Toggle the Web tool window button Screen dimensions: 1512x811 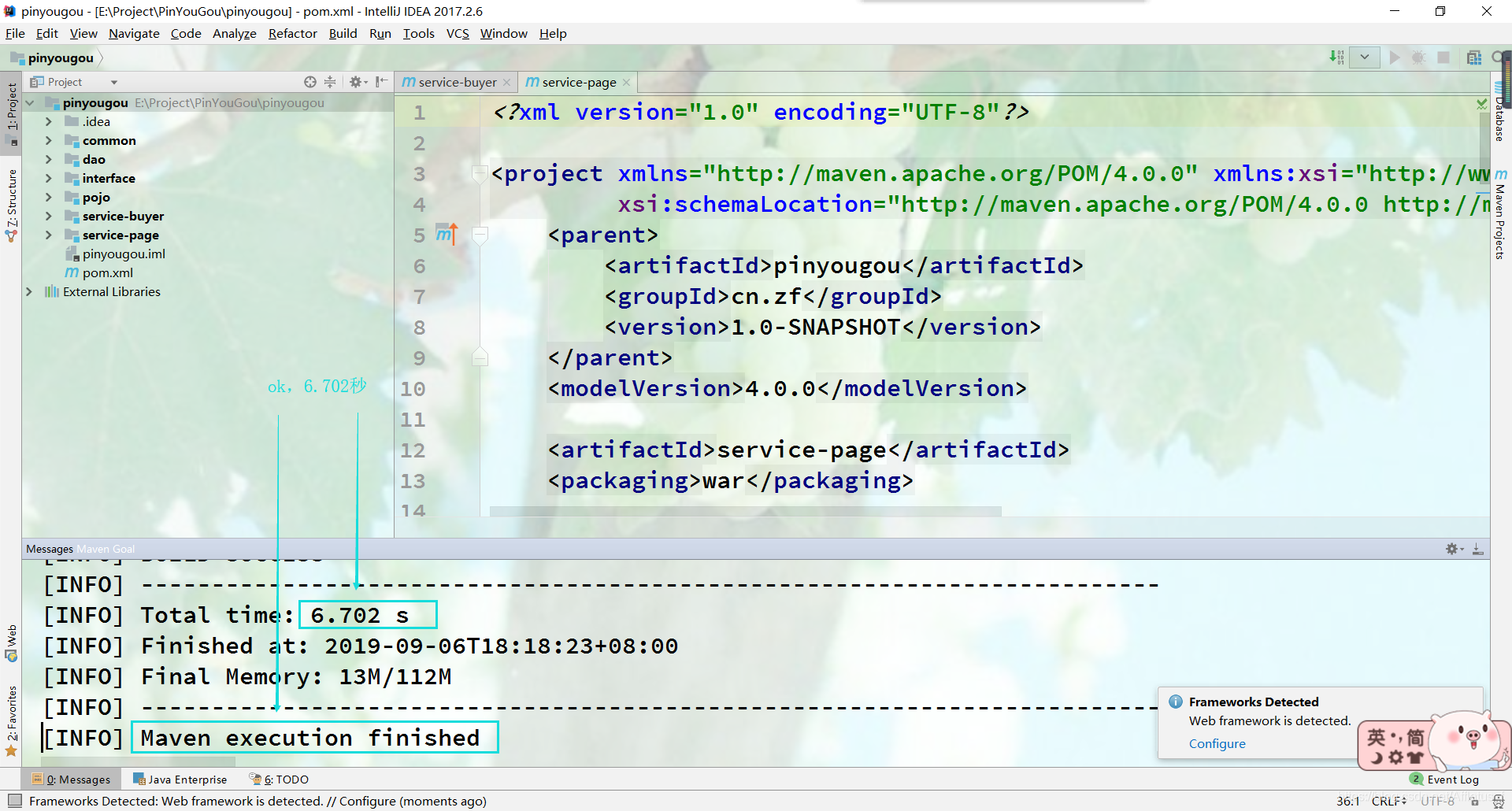click(12, 643)
